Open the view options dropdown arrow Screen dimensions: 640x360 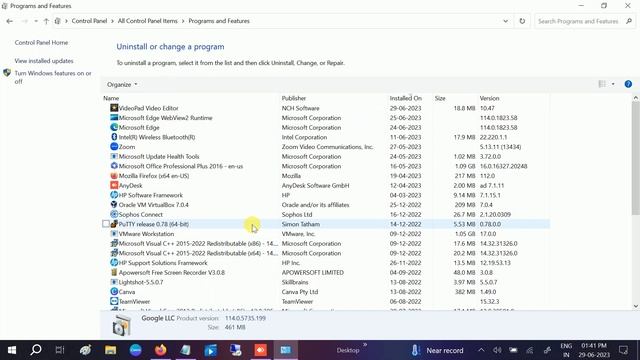[613, 84]
